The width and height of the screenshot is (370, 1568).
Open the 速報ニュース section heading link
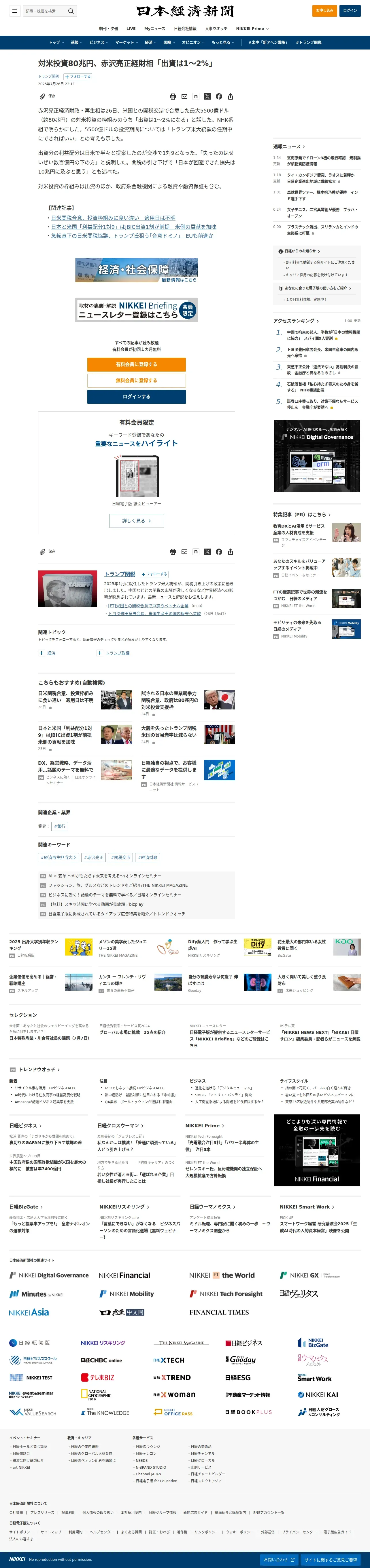coord(289,147)
